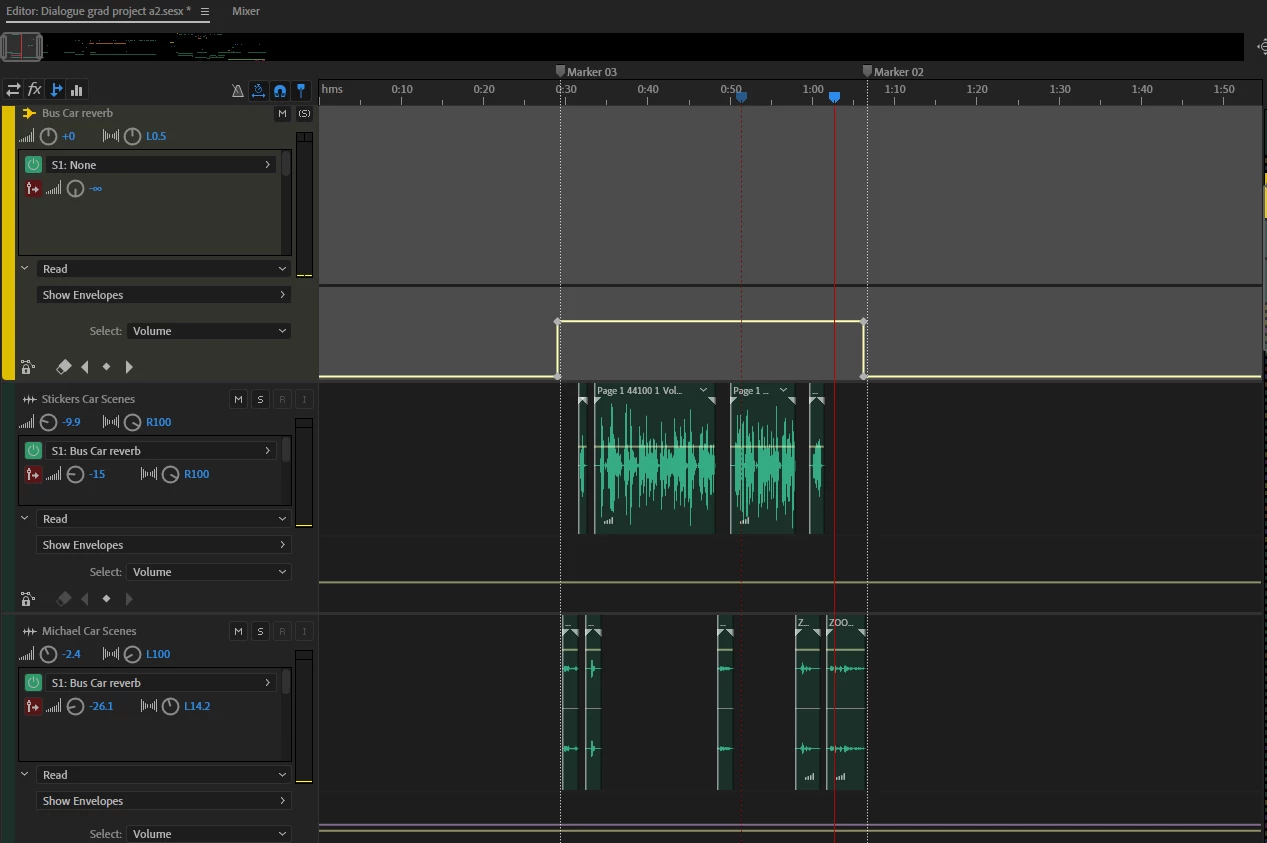Clear keyframes eraser on Bus Car reverb
This screenshot has height=843, width=1267.
click(x=64, y=367)
